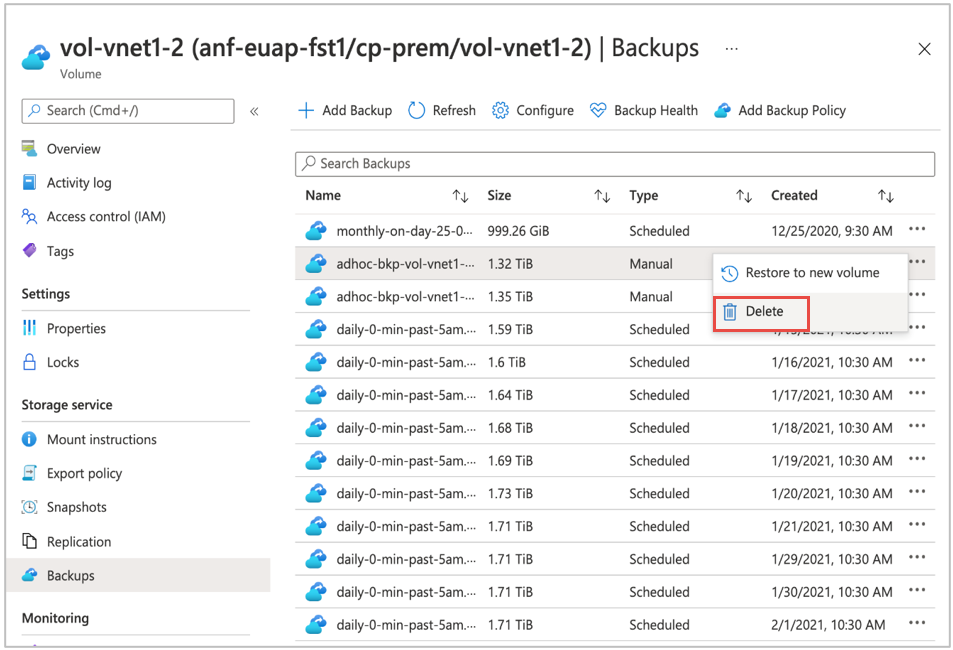Click the Snapshots clock icon in sidebar
The image size is (953, 650).
pyautogui.click(x=30, y=507)
